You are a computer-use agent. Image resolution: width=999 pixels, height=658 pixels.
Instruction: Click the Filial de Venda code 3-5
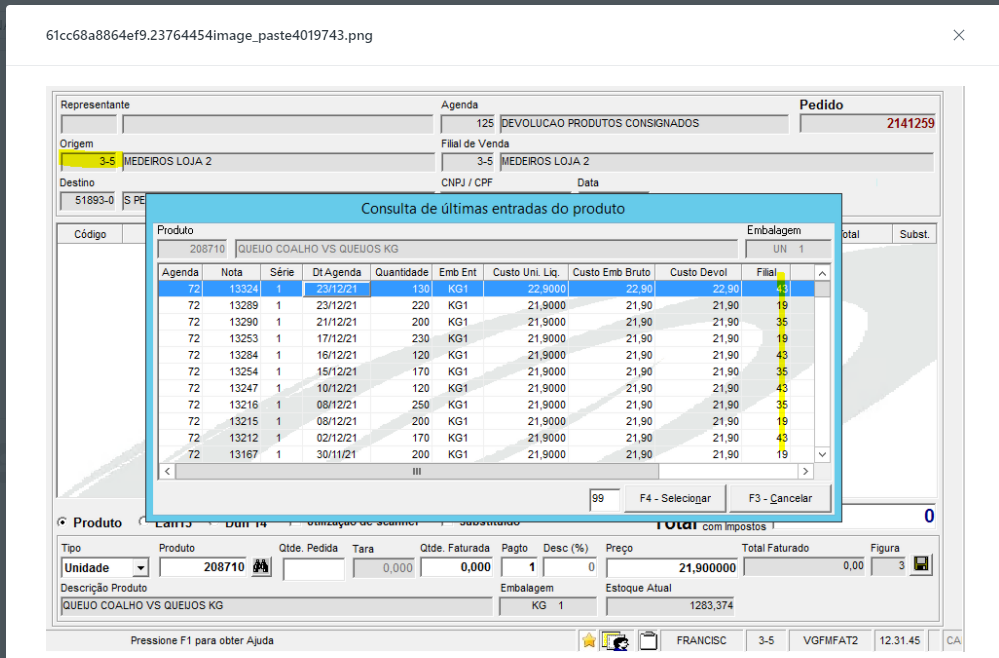468,161
